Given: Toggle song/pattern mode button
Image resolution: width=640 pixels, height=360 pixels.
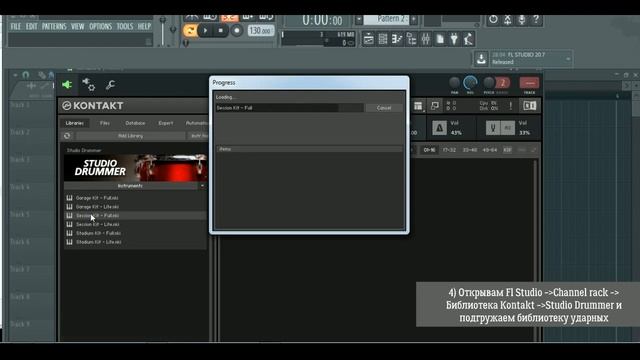Looking at the screenshot, I should [x=190, y=31].
